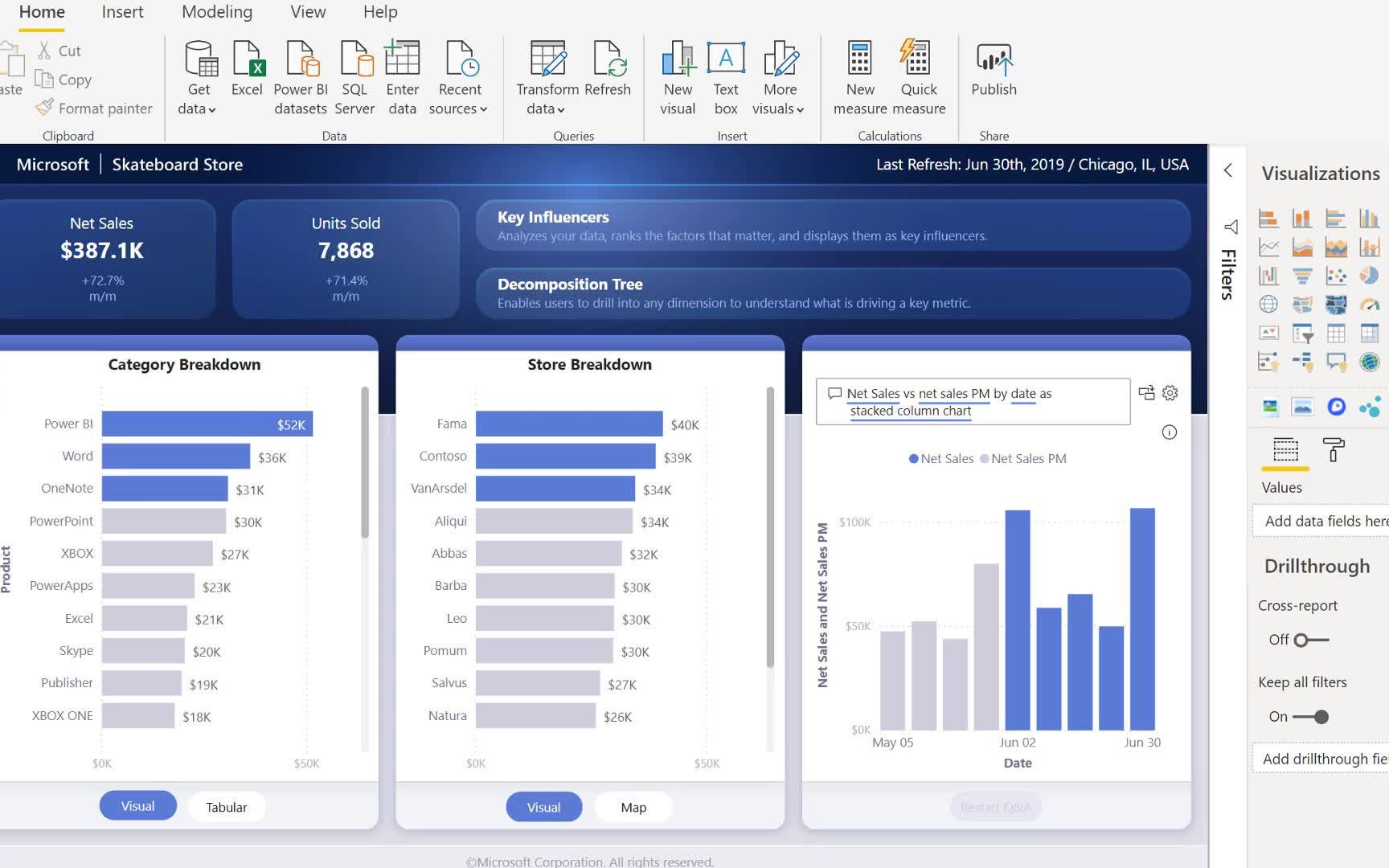
Task: Select the Filled map visual
Action: [x=1302, y=304]
